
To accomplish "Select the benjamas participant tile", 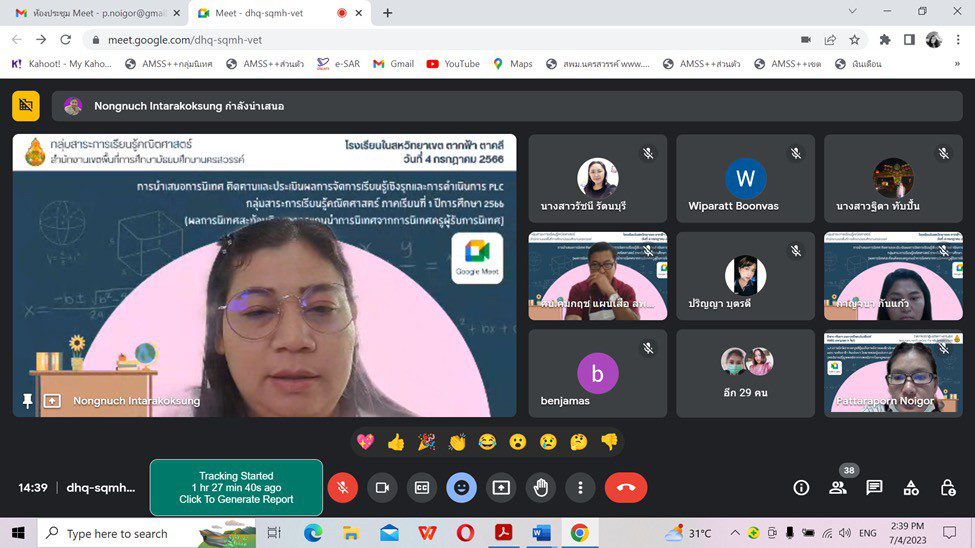I will 598,373.
